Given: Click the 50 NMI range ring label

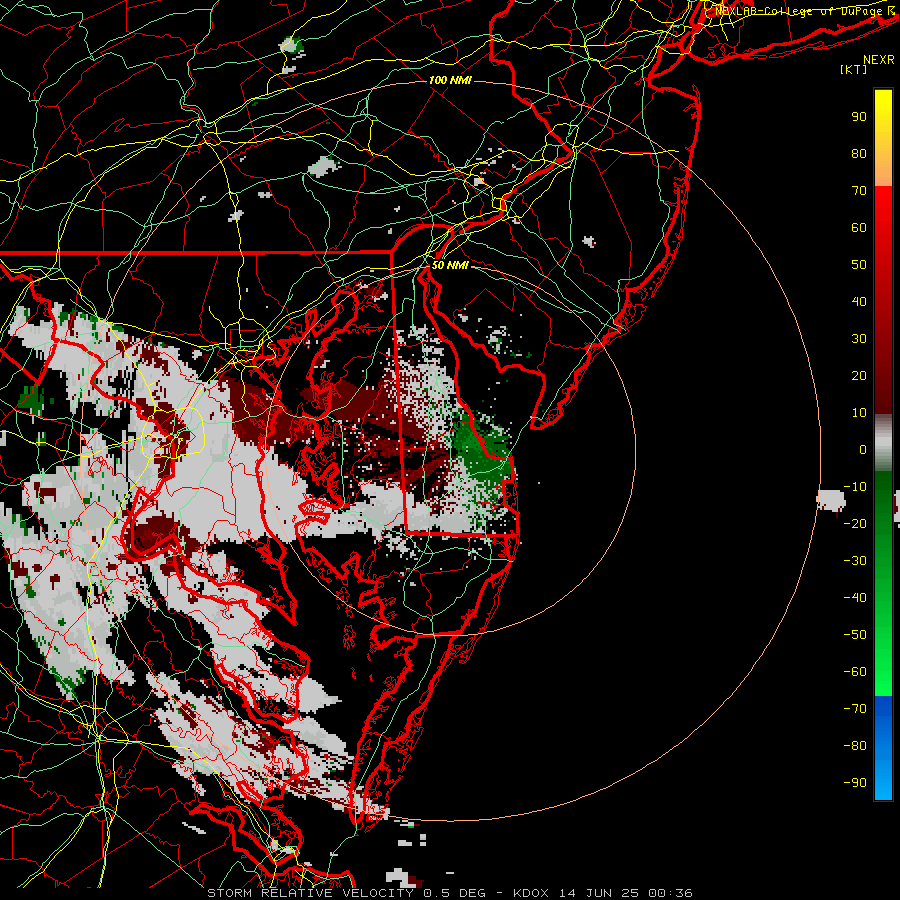Looking at the screenshot, I should [449, 265].
